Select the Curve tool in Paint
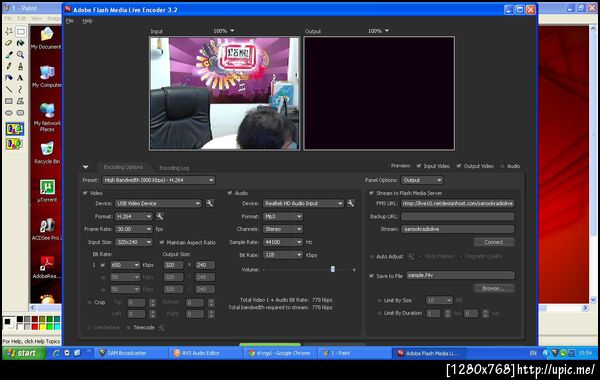This screenshot has width=600, height=380. tap(21, 90)
